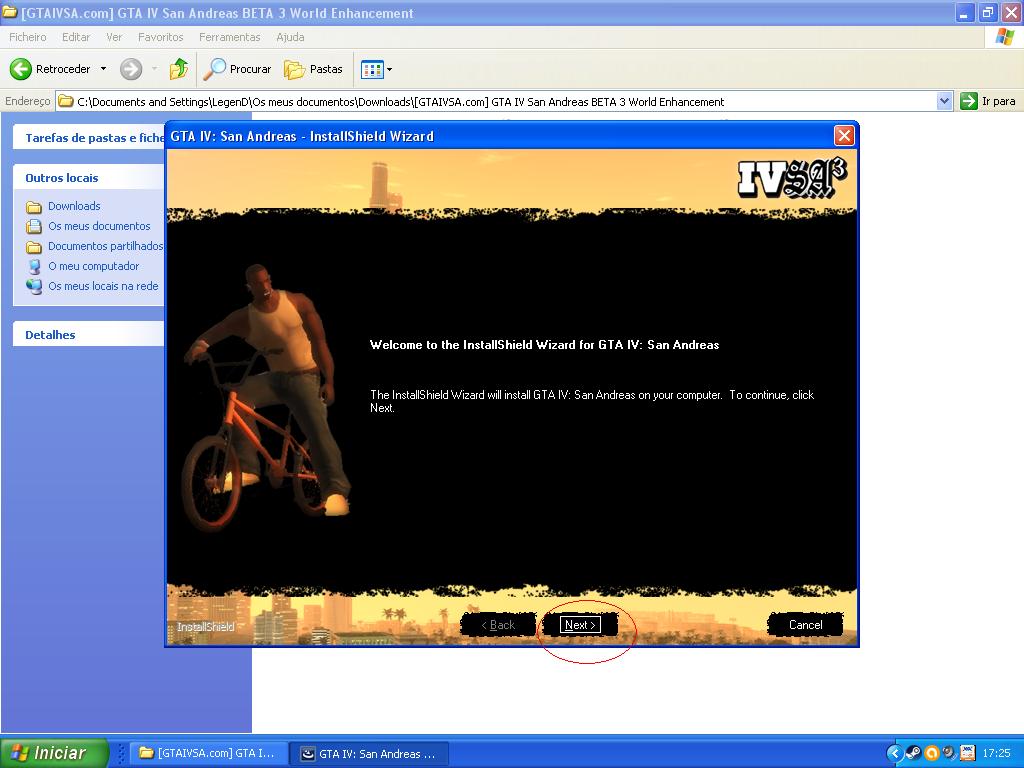This screenshot has height=768, width=1024.
Task: Open Os meus locais na rede link
Action: coord(103,286)
